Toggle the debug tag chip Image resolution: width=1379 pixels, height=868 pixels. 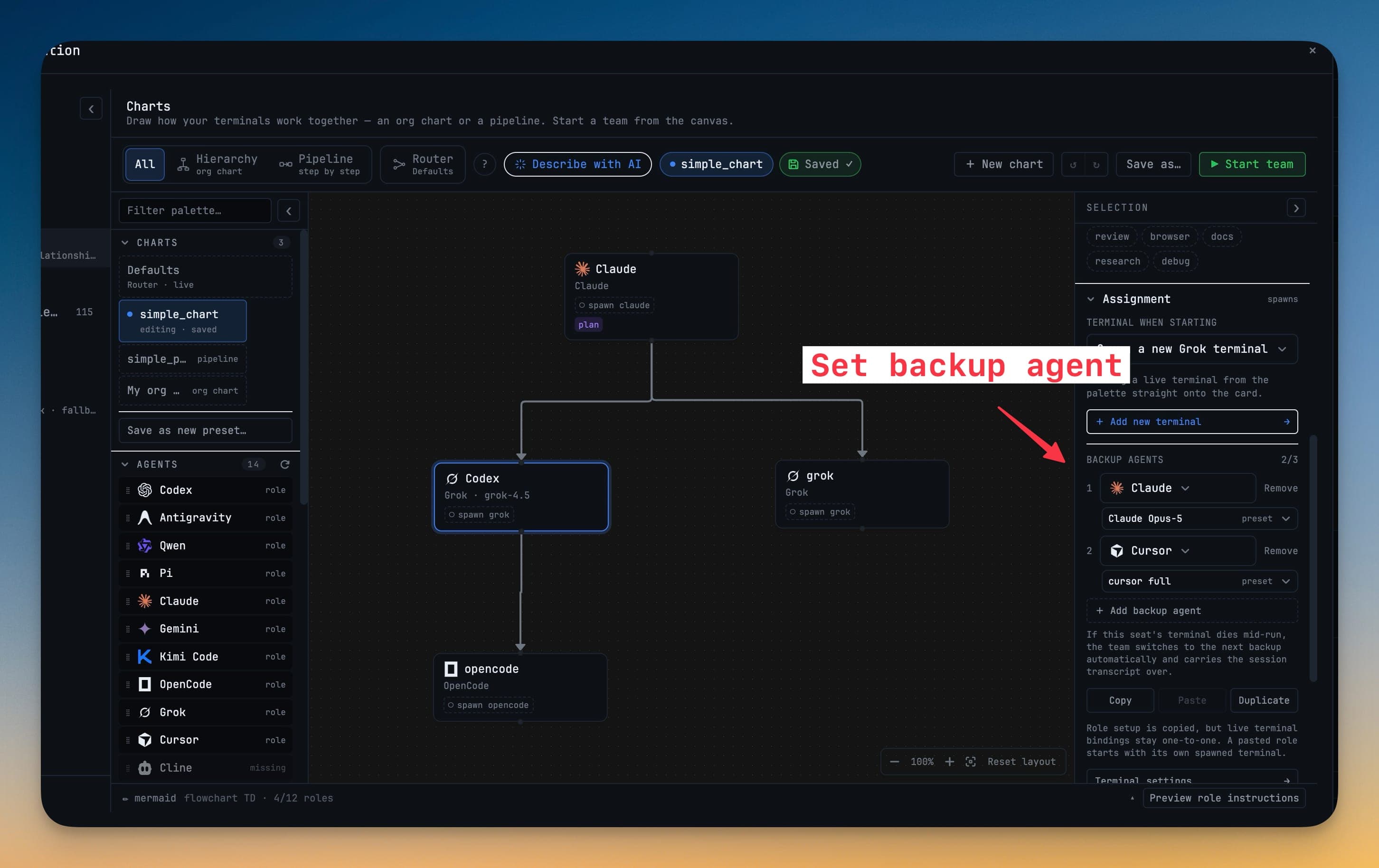click(1175, 261)
